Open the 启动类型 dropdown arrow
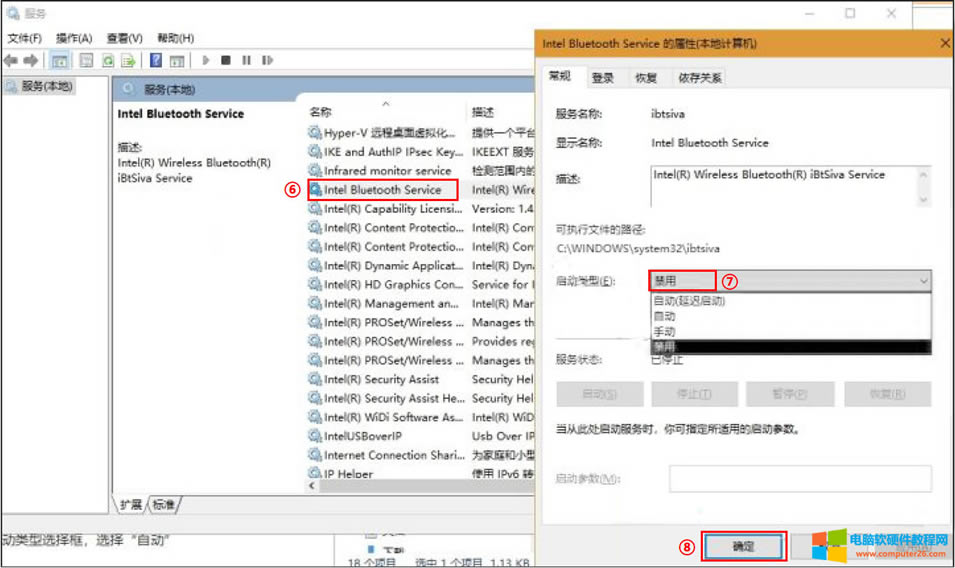Image resolution: width=955 pixels, height=568 pixels. coord(922,282)
